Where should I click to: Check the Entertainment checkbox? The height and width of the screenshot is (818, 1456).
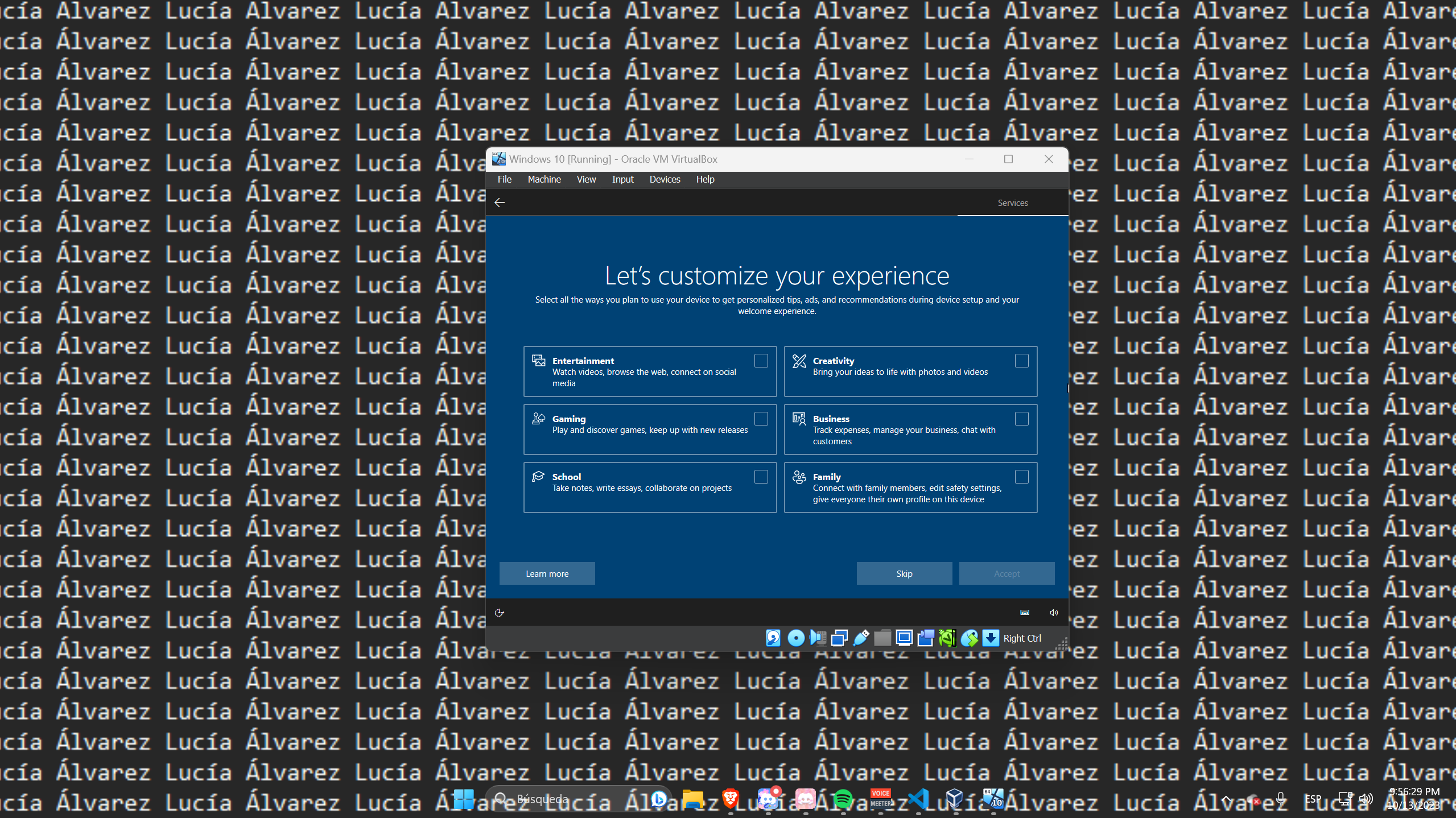tap(761, 361)
